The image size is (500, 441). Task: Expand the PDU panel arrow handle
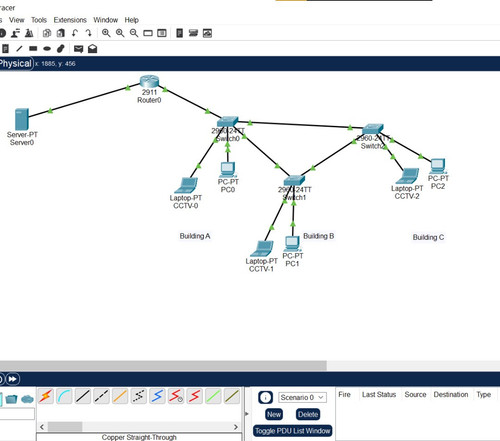click(x=247, y=414)
